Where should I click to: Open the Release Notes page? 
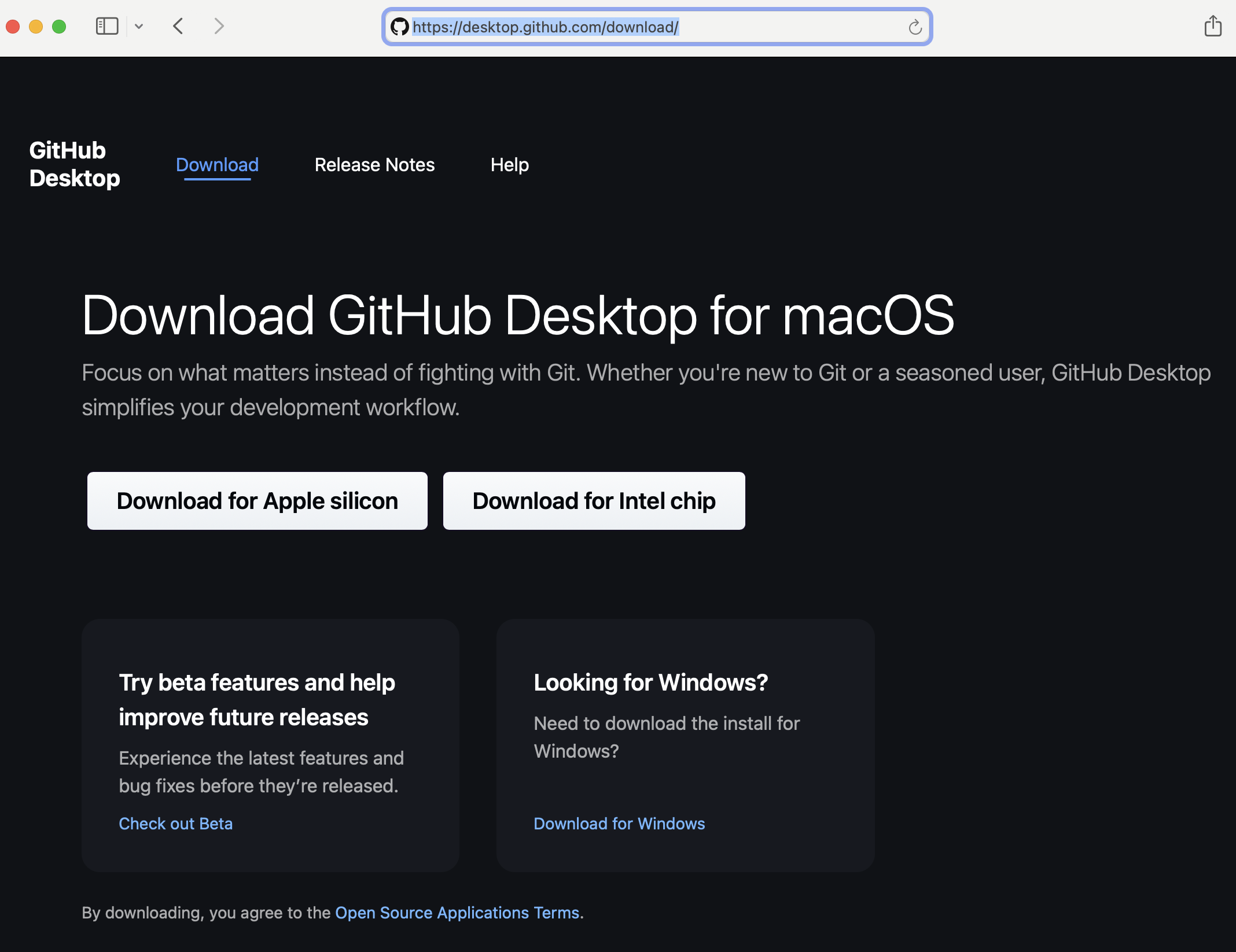[x=374, y=165]
